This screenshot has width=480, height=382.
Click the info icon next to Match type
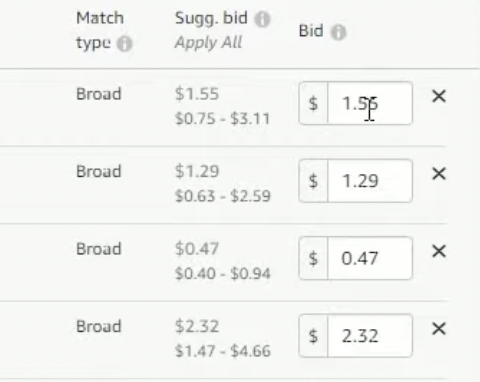(x=124, y=44)
